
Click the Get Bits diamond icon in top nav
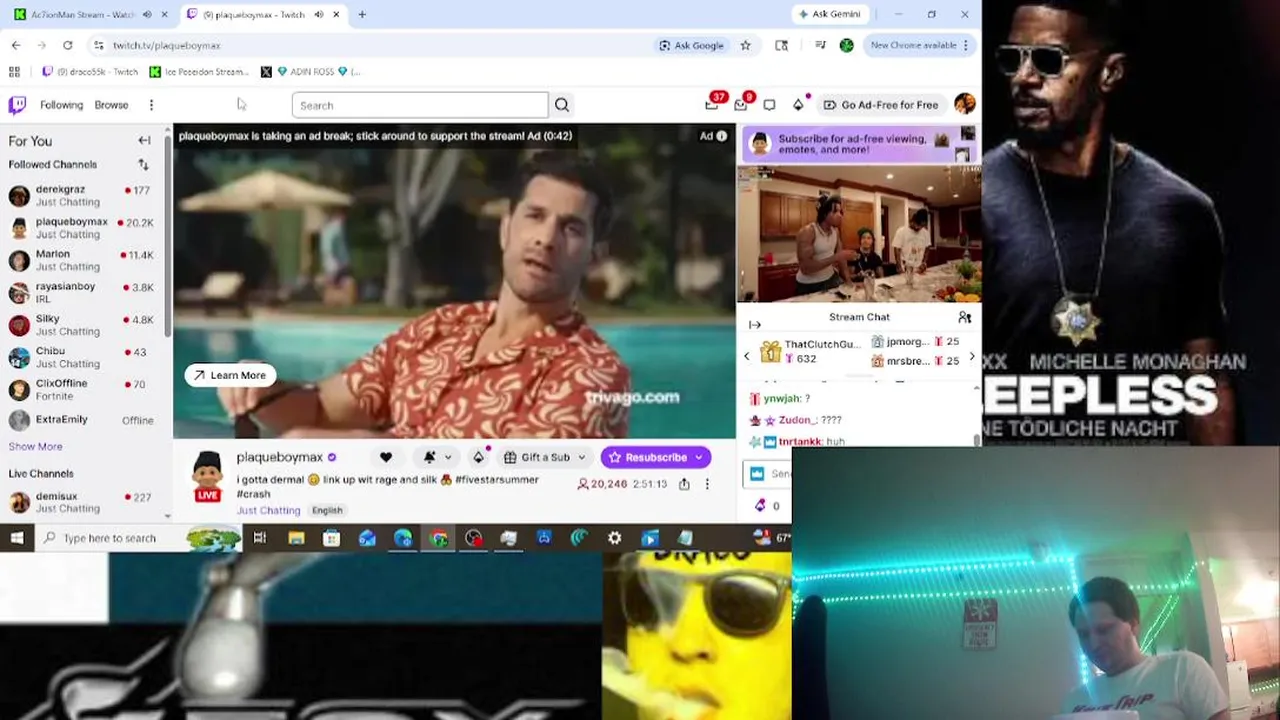(x=798, y=105)
